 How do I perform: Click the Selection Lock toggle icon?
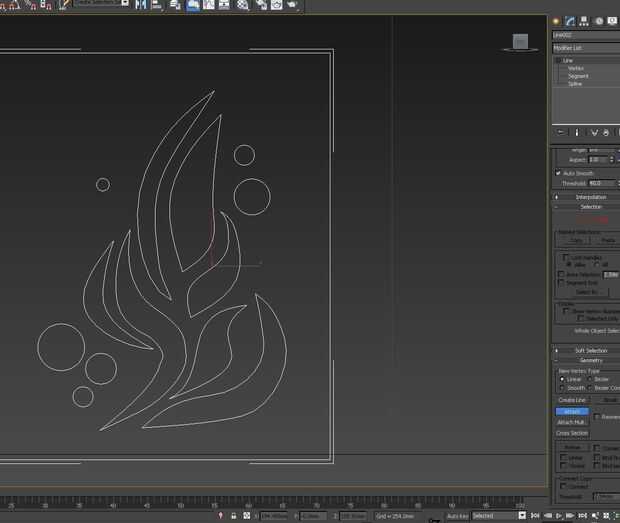[234, 516]
